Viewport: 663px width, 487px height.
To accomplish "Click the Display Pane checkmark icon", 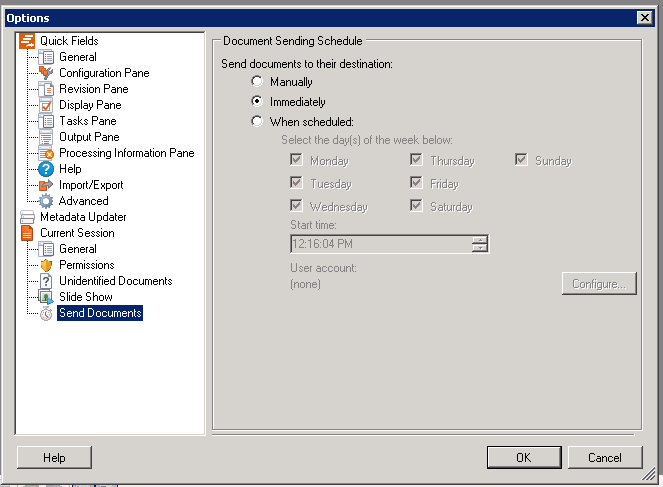I will click(x=46, y=105).
